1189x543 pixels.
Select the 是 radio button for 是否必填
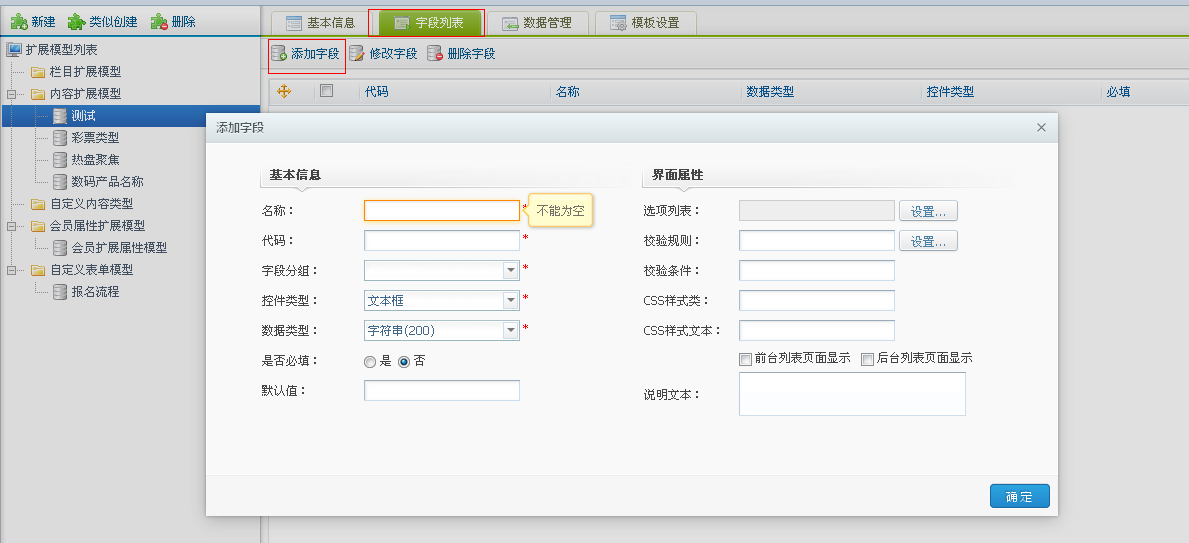[x=370, y=361]
